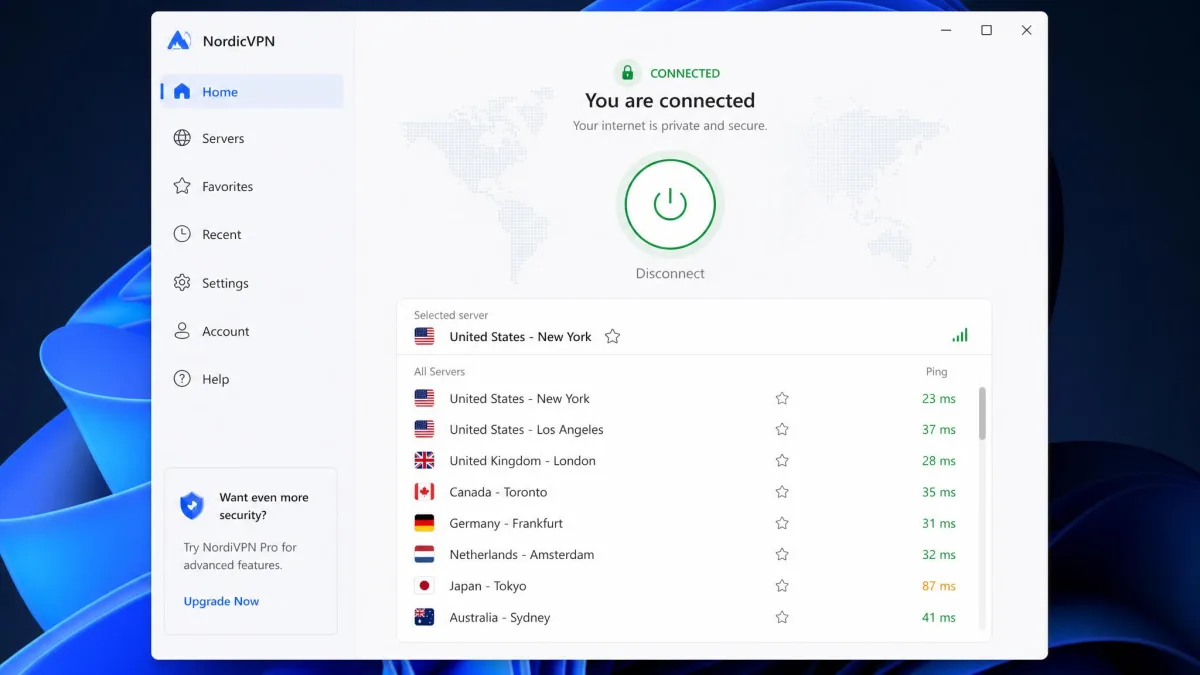
Task: Star the Germany - Frankfurt server
Action: pyautogui.click(x=782, y=523)
